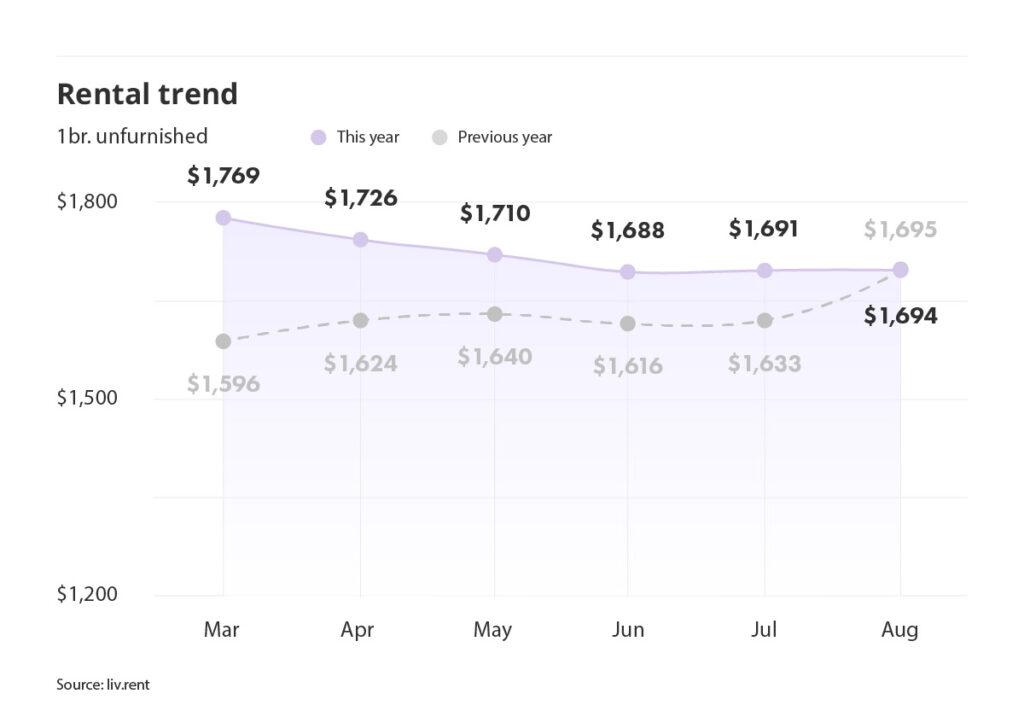1024x717 pixels.
Task: Select the August data point marker
Action: point(900,269)
